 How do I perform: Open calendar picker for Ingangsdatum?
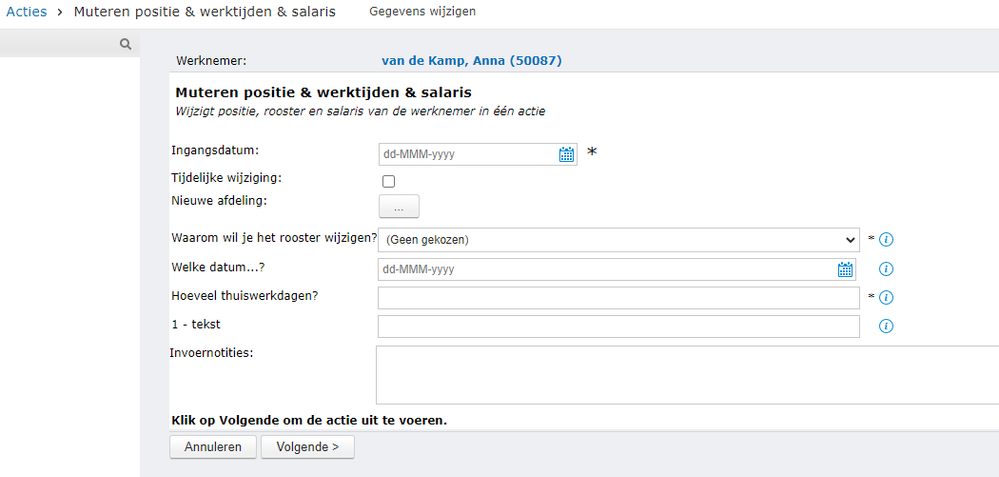coord(566,154)
